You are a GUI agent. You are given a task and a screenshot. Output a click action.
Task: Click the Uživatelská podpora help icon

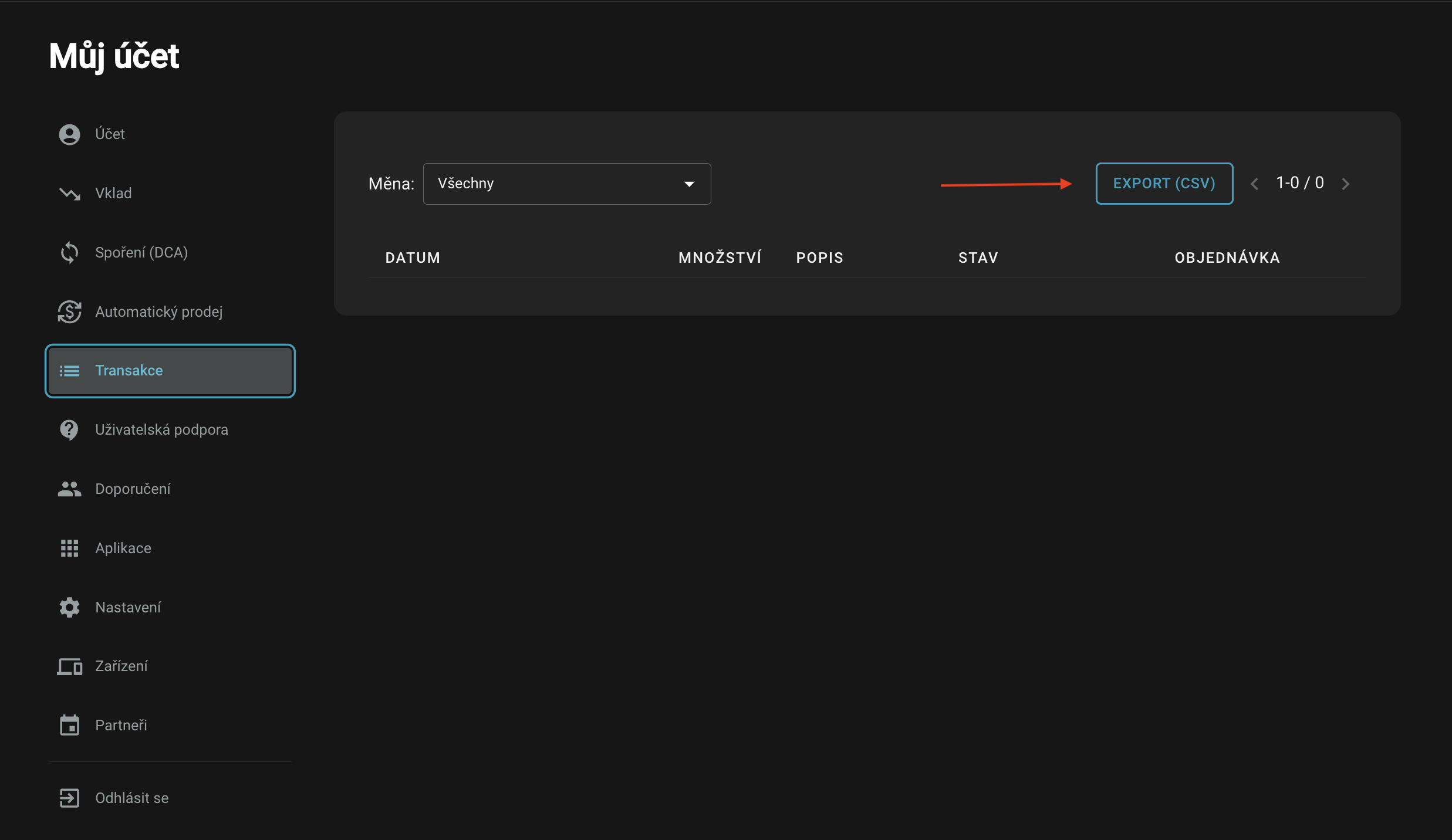pyautogui.click(x=69, y=430)
